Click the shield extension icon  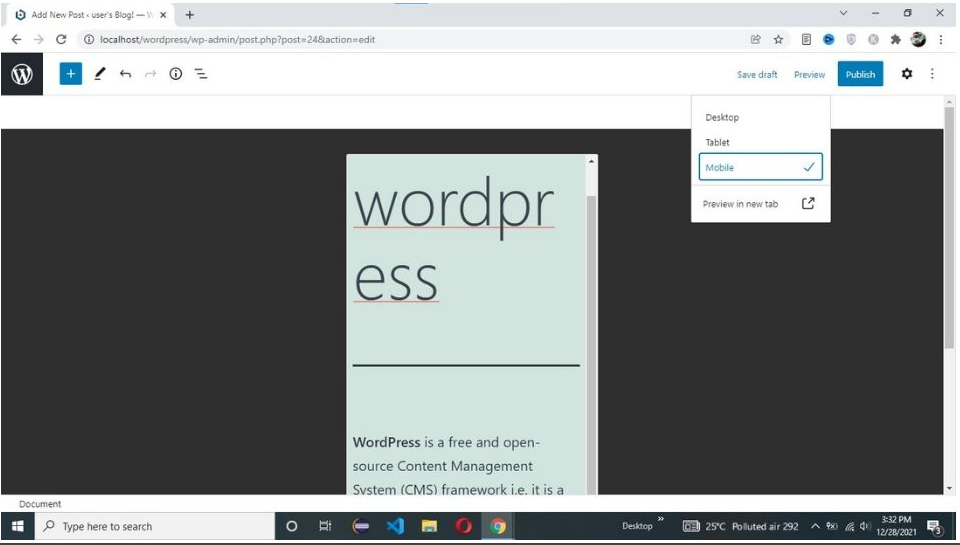click(x=851, y=39)
